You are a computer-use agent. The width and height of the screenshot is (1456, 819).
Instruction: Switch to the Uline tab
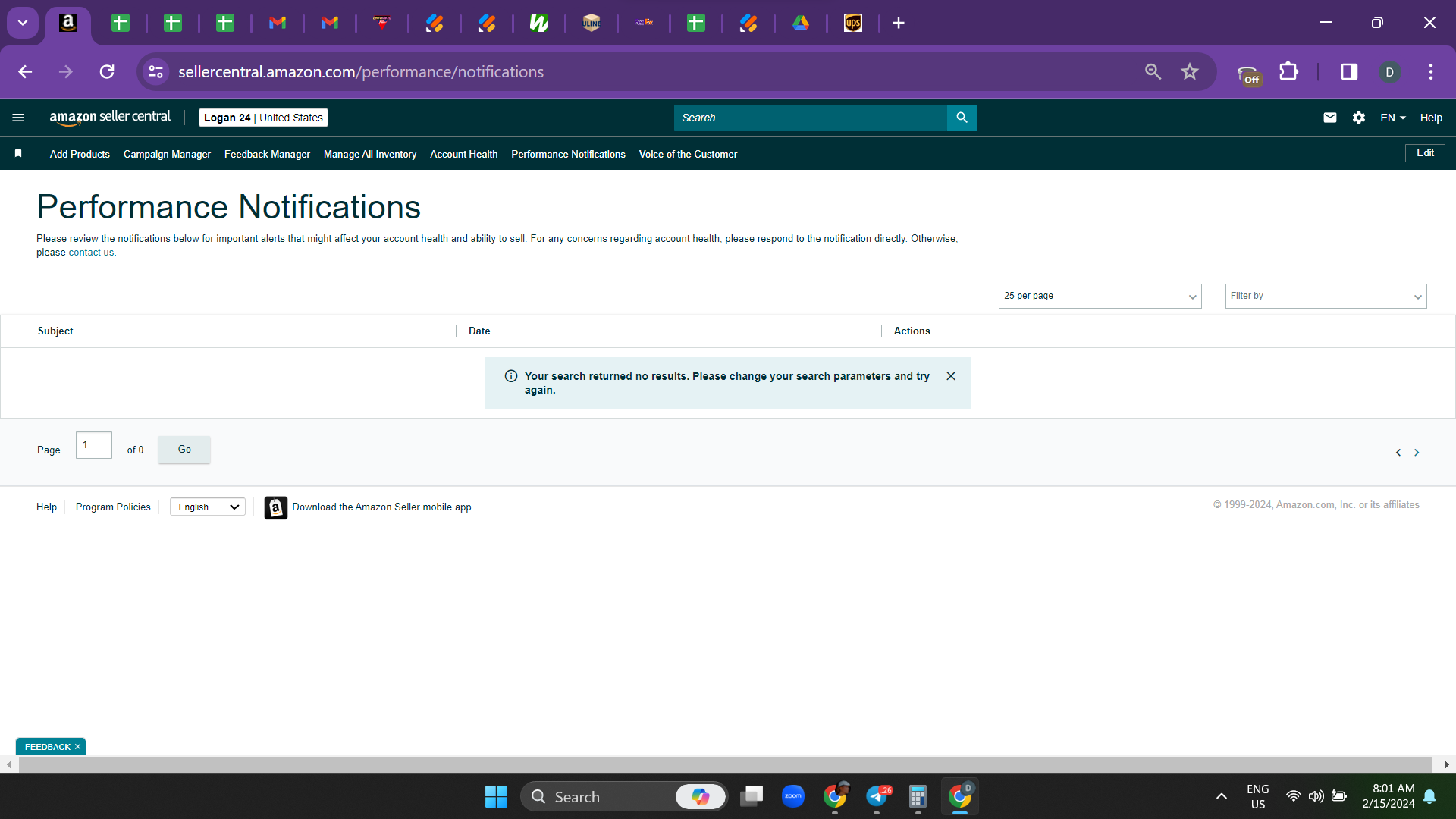pos(591,23)
